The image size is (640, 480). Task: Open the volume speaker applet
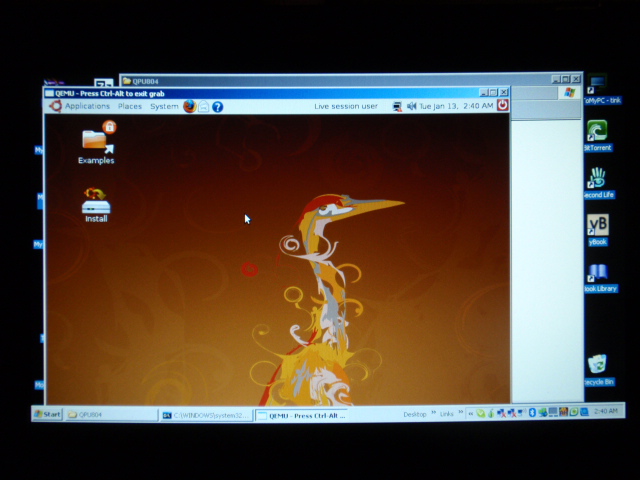click(411, 106)
